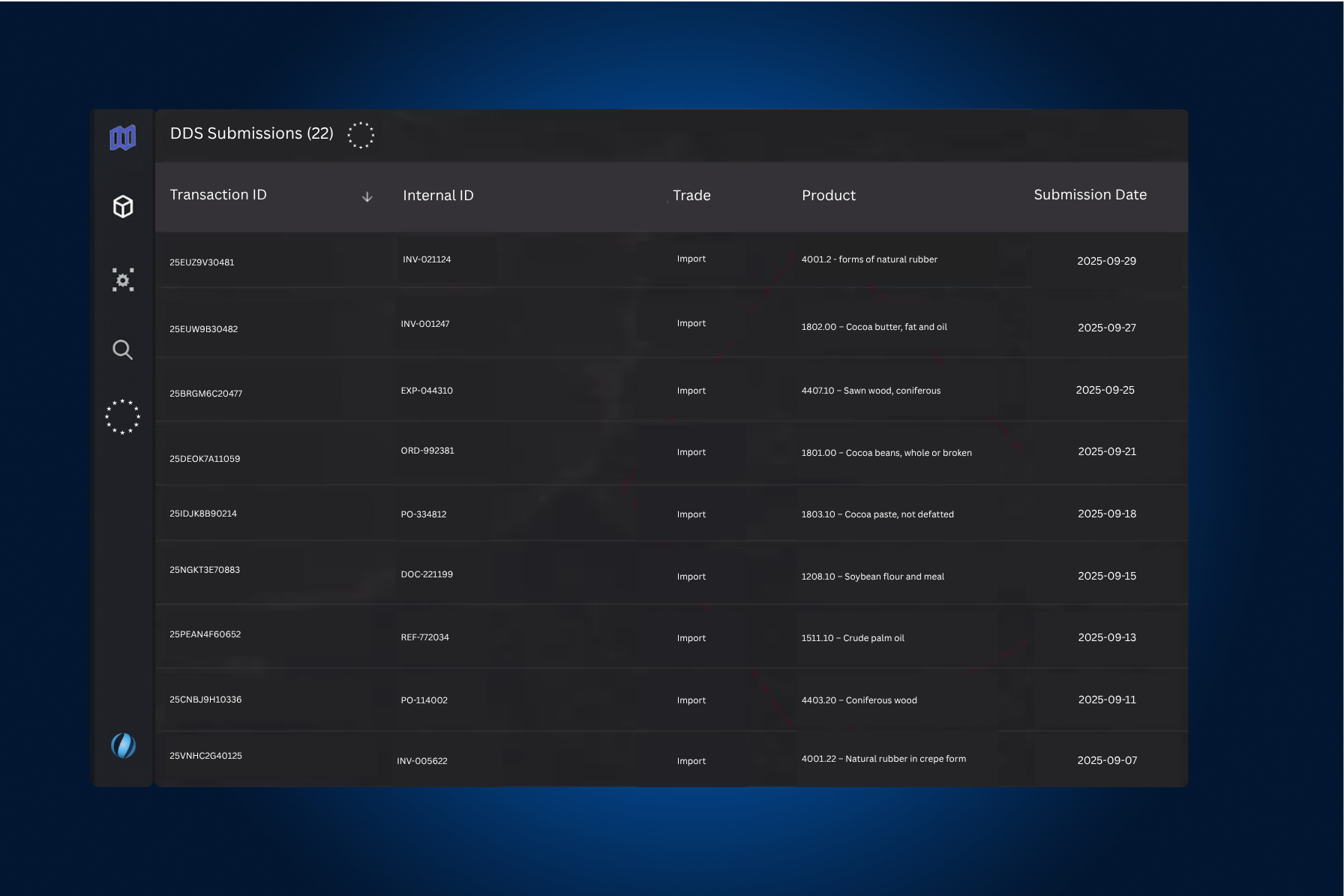1344x896 pixels.
Task: Select the Cocoa beans, whole or broken row
Action: pyautogui.click(x=886, y=453)
